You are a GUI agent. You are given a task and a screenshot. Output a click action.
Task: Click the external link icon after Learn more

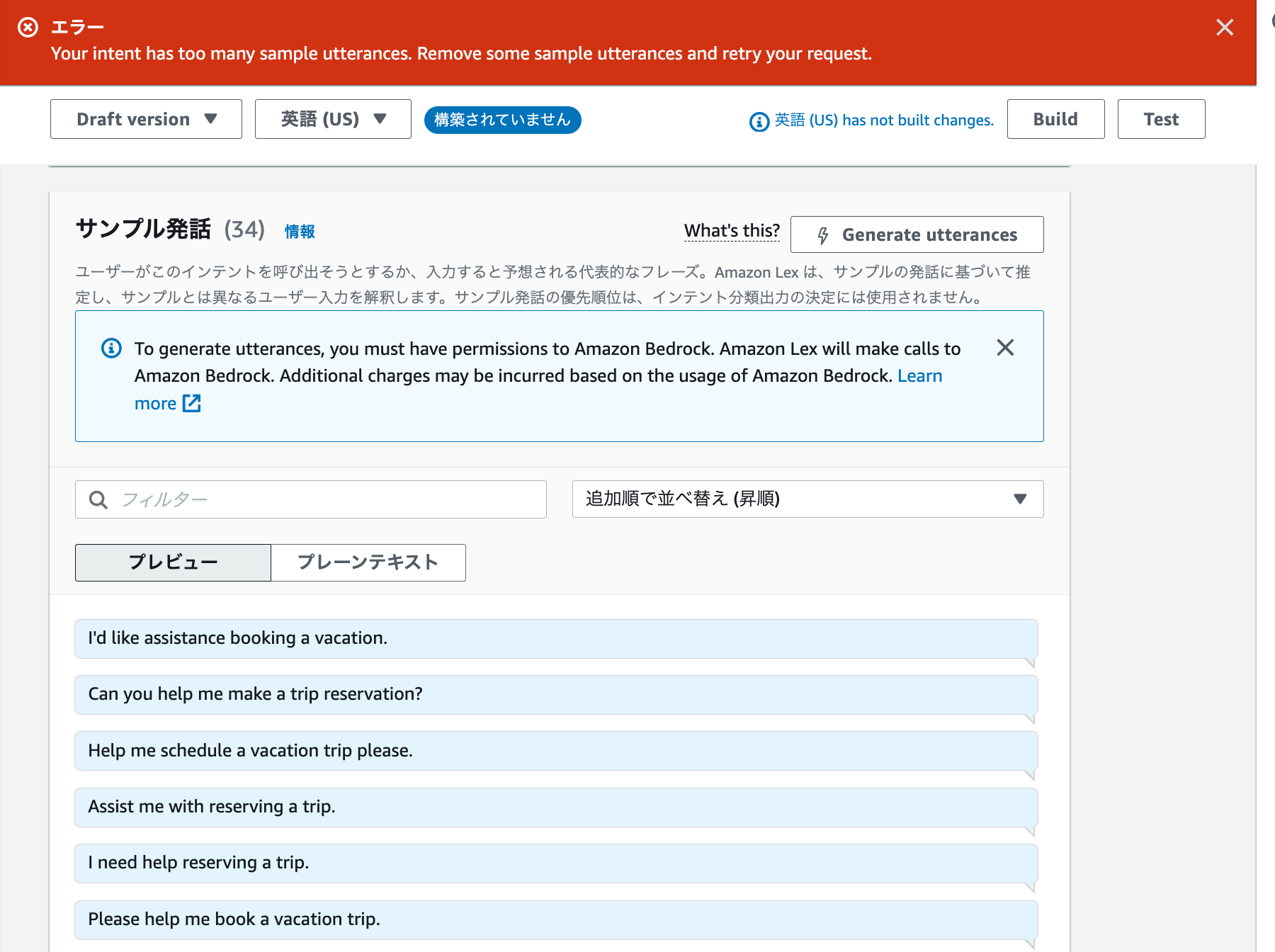point(191,402)
